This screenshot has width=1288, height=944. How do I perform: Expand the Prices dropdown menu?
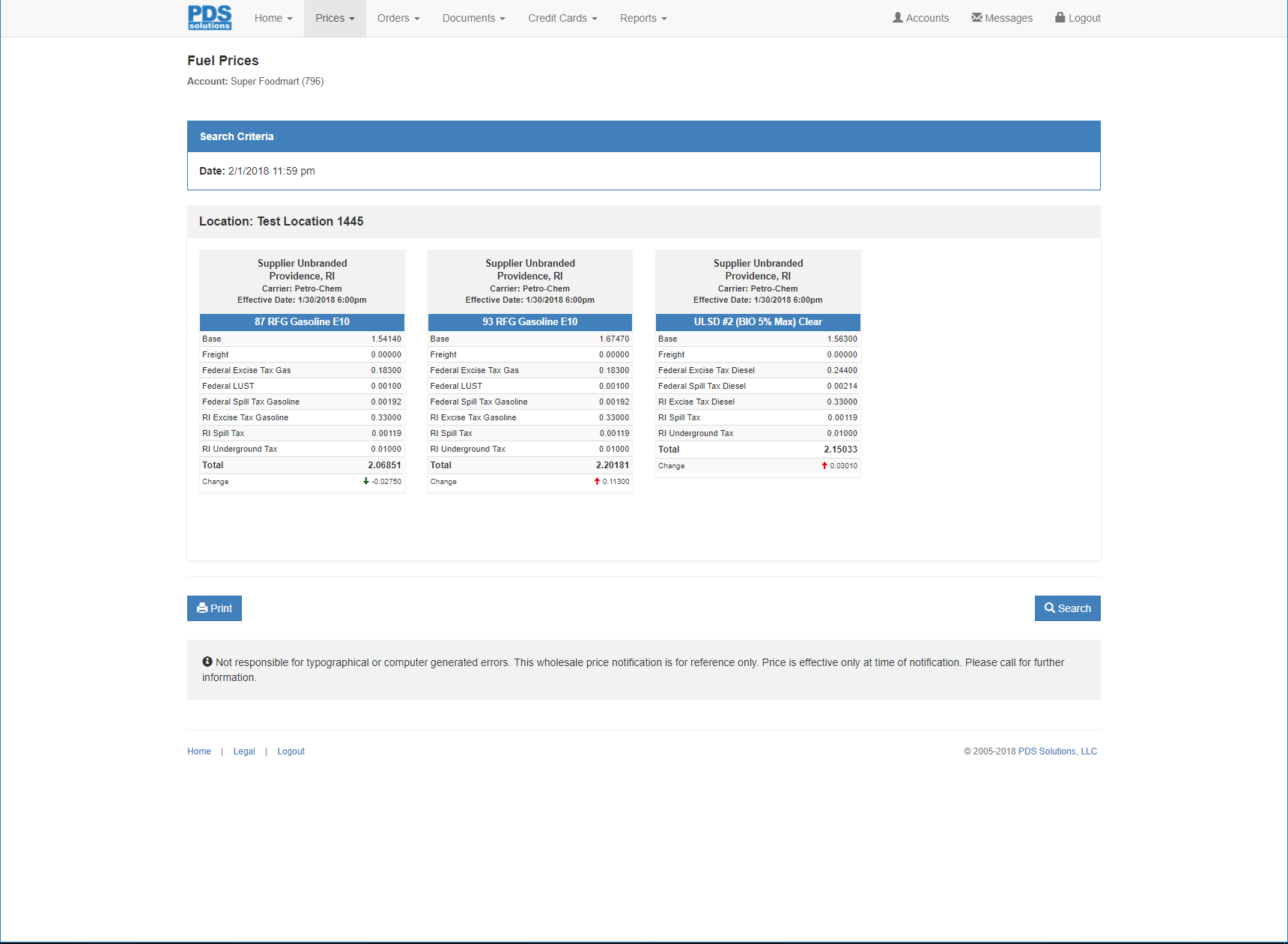click(335, 18)
